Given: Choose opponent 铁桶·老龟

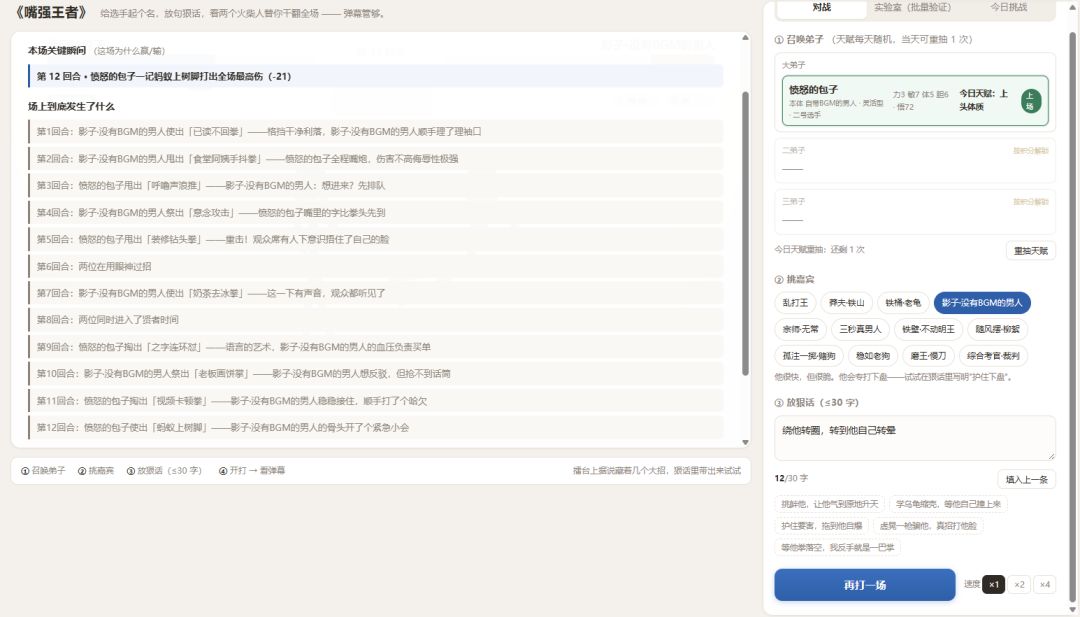Looking at the screenshot, I should pyautogui.click(x=903, y=303).
